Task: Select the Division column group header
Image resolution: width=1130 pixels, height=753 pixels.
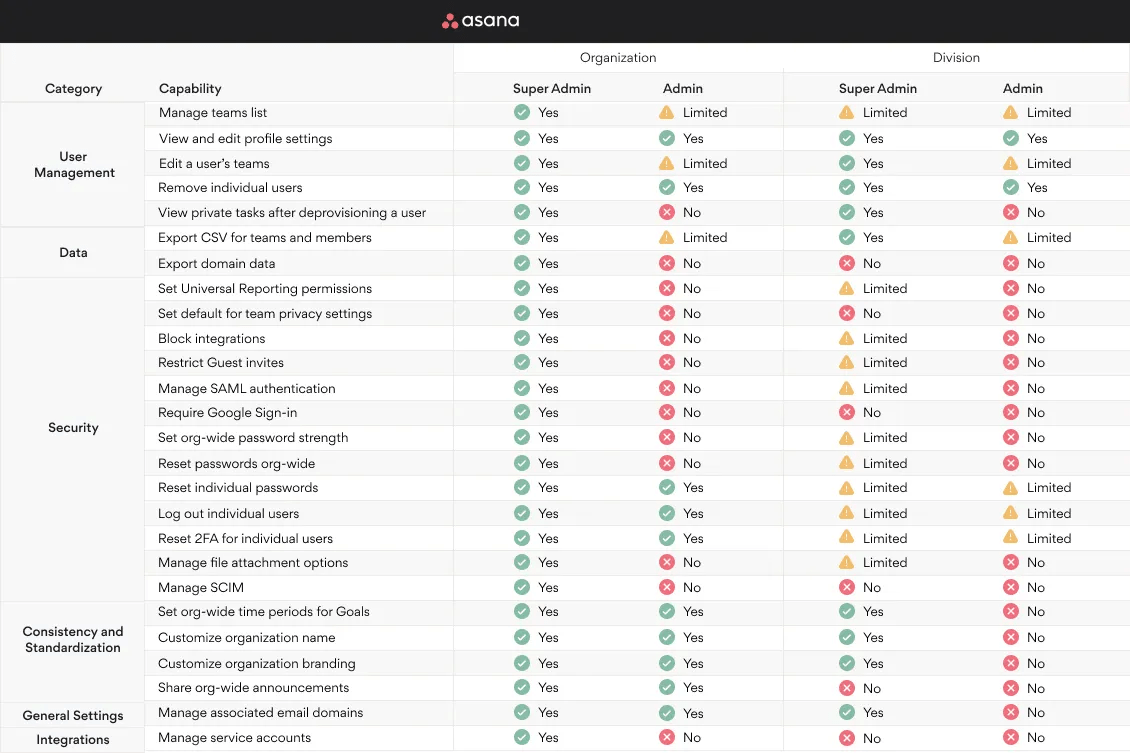Action: [956, 58]
